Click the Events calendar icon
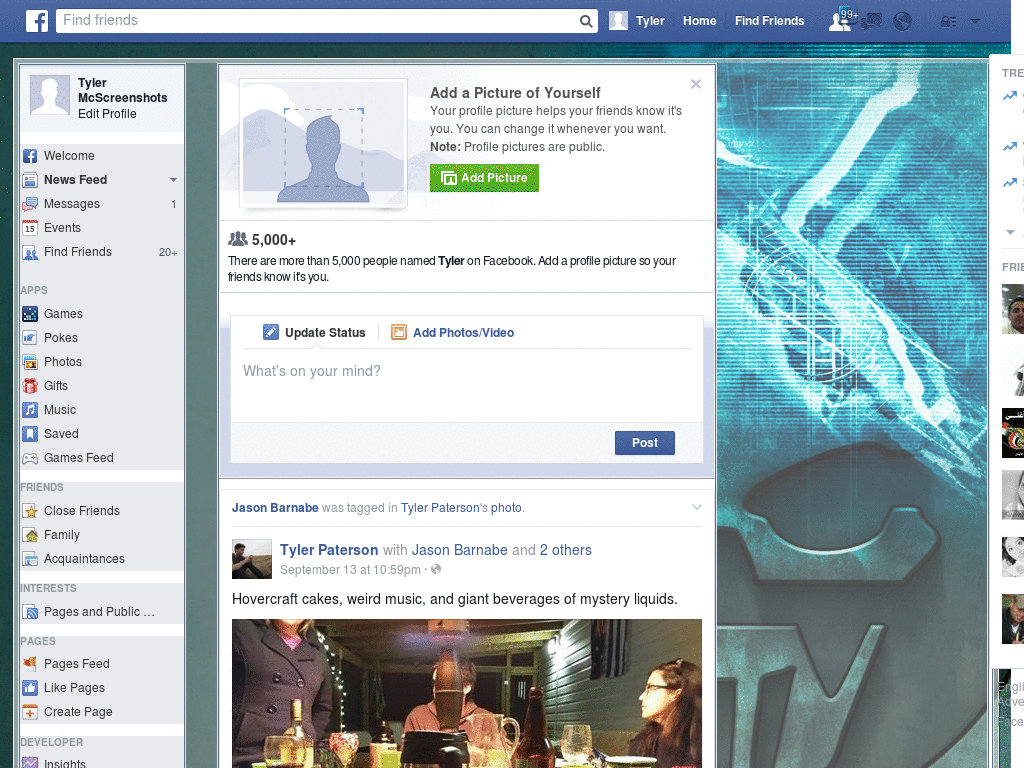This screenshot has width=1024, height=768. click(x=30, y=228)
